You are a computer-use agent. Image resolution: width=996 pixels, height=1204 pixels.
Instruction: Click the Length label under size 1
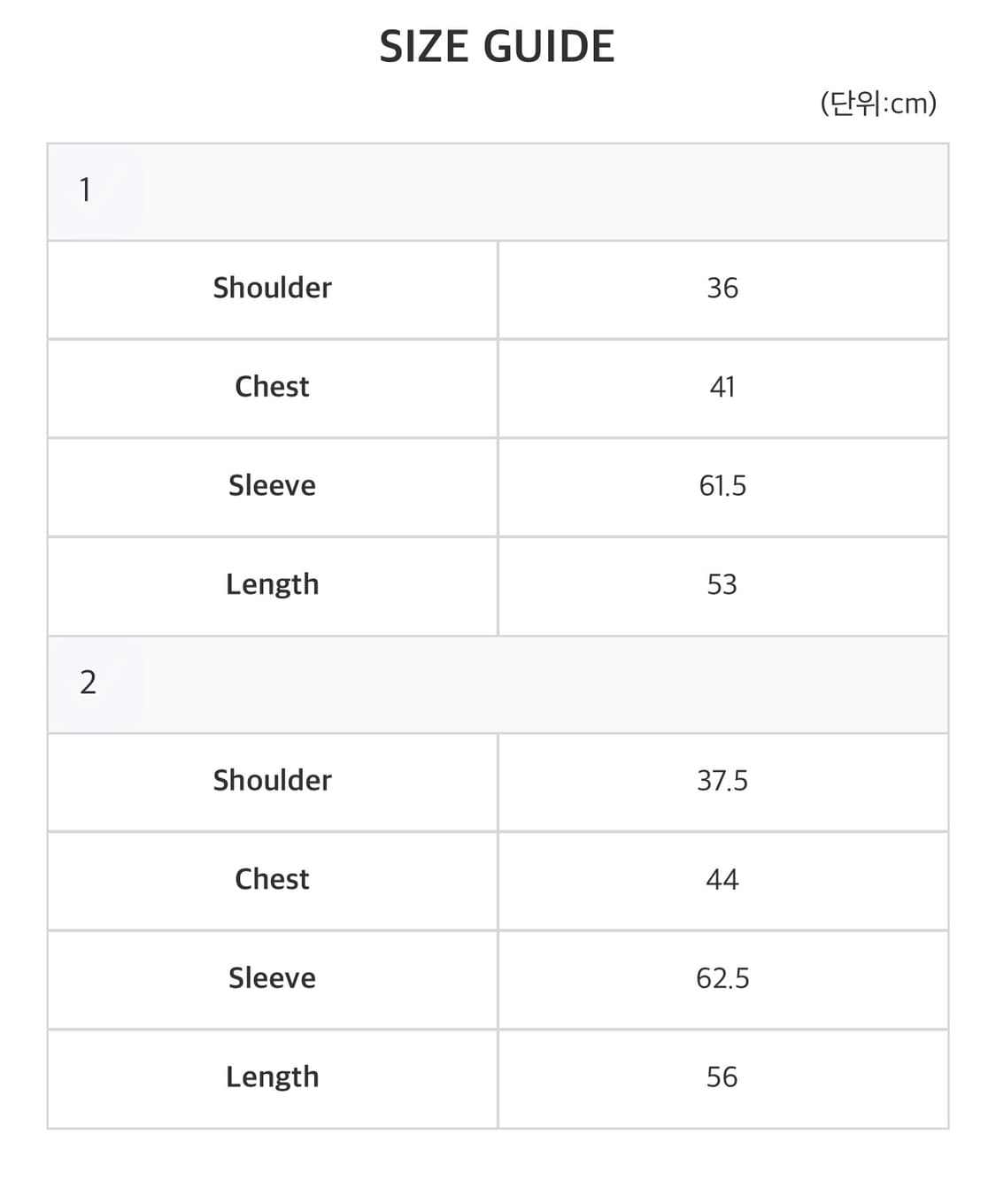pyautogui.click(x=272, y=585)
